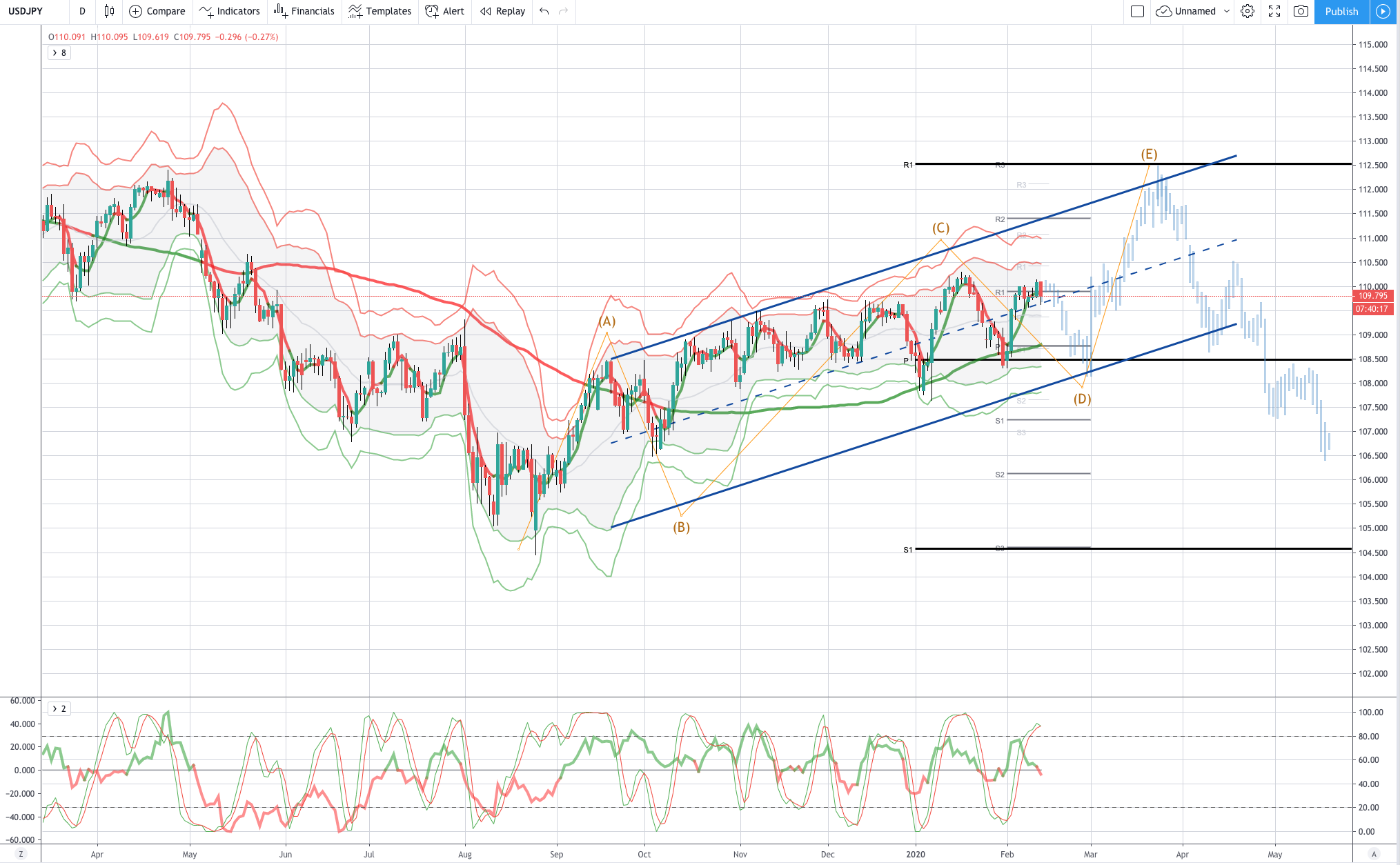The height and width of the screenshot is (865, 1400).
Task: Click the bold black R1 pivot label
Action: [x=908, y=165]
